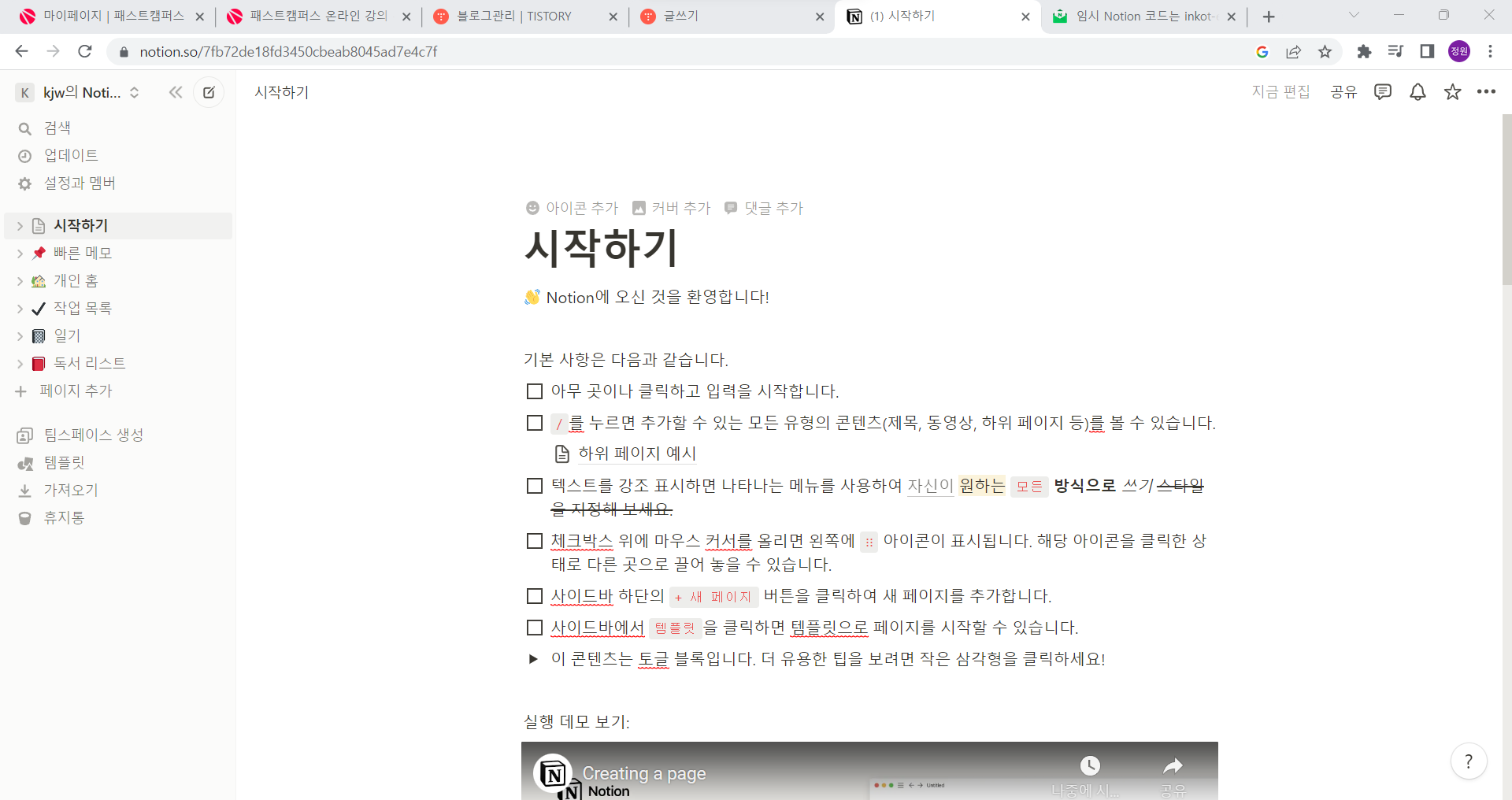
Task: Create a new page with compose icon
Action: click(x=209, y=92)
